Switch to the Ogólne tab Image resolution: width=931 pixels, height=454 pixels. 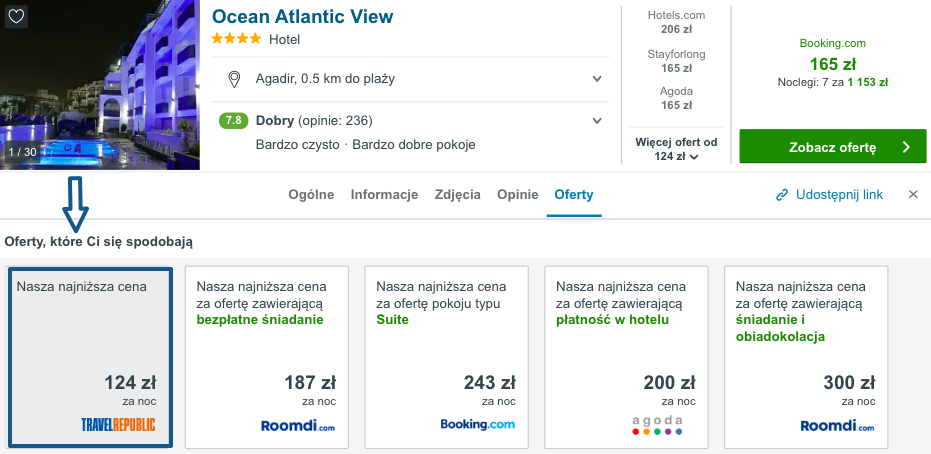[311, 195]
